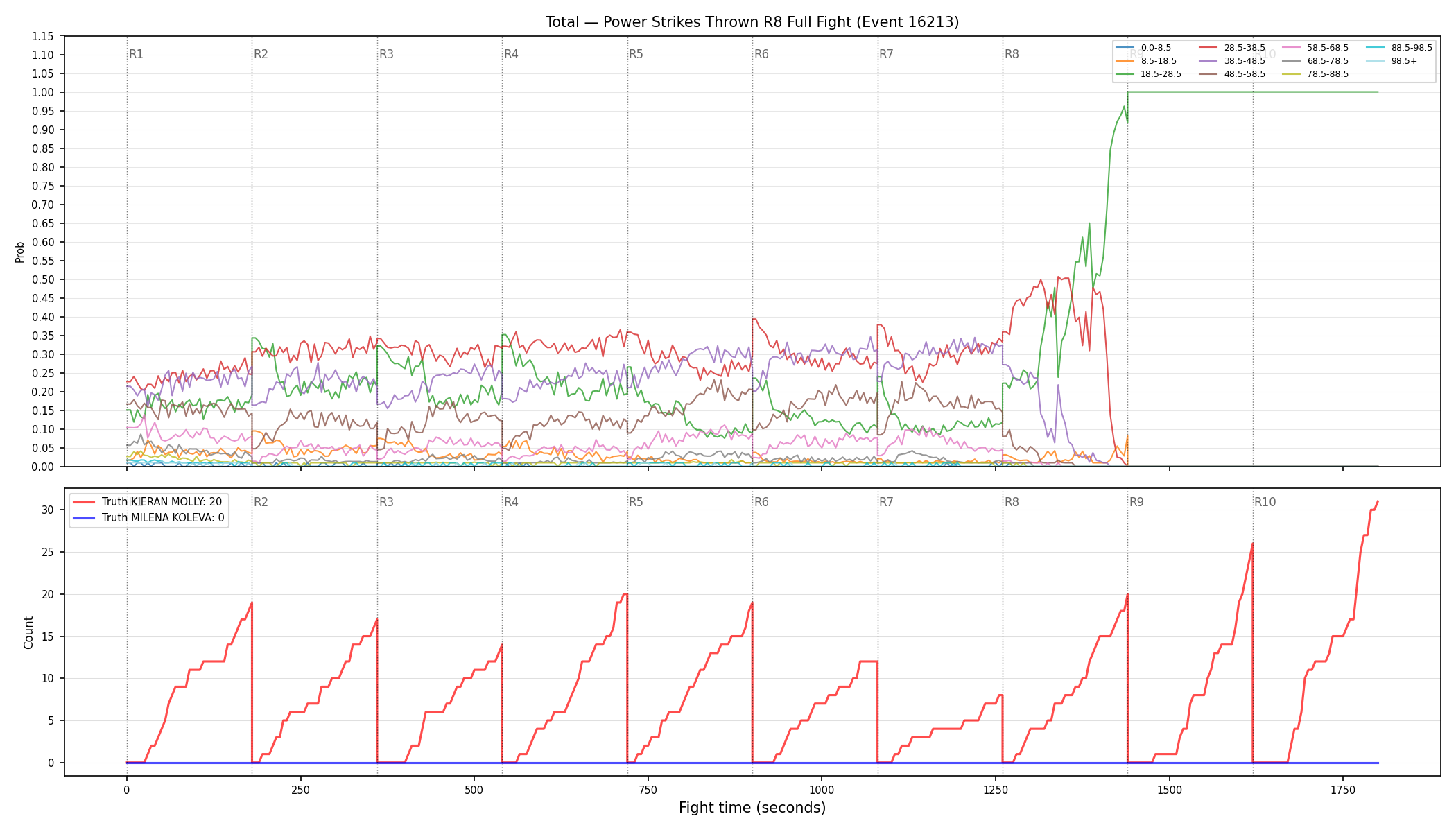Click the R8 round marker in count chart
Viewport: 1456px width, 832px height.
coord(1012,502)
